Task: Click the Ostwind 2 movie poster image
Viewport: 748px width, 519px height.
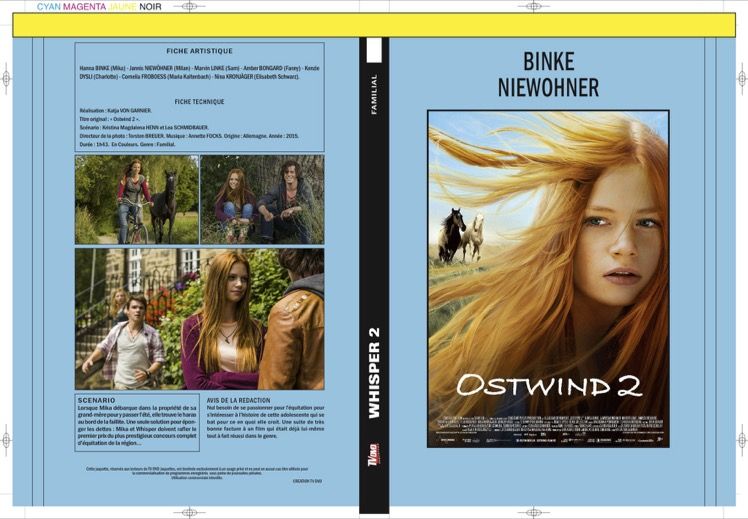Action: pos(548,279)
